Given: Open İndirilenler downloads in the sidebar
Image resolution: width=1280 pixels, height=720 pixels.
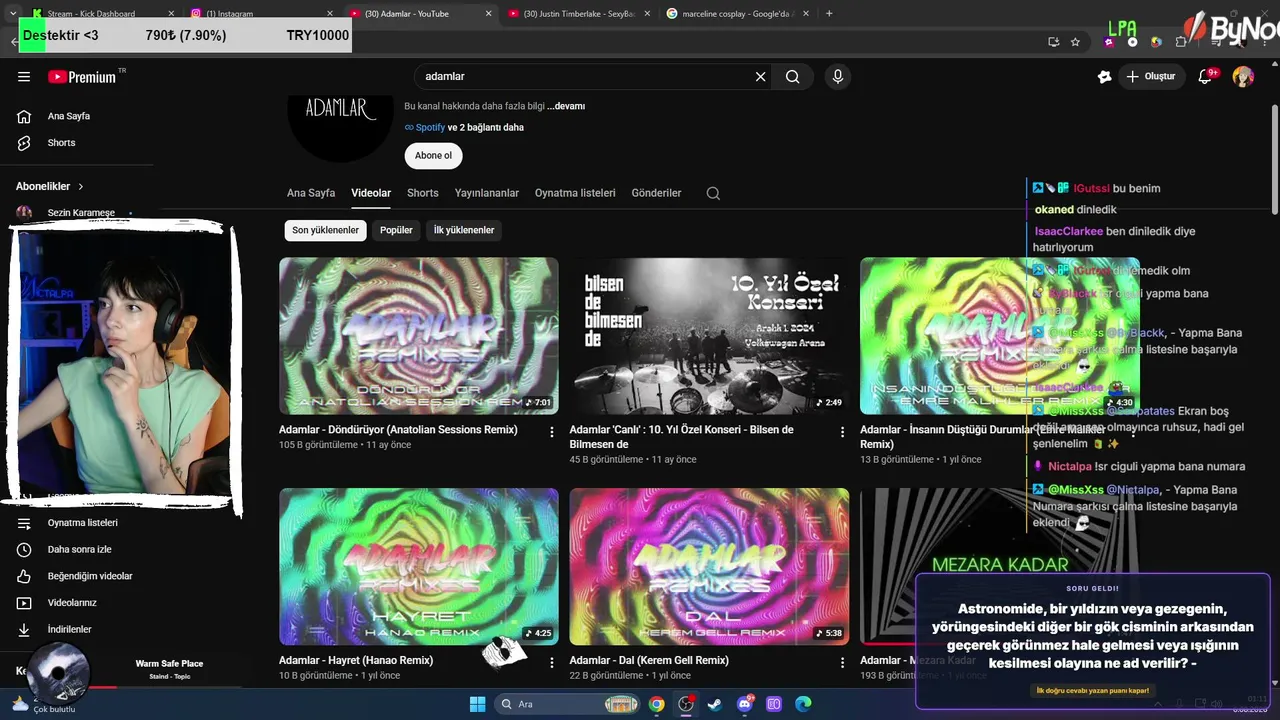Looking at the screenshot, I should point(77,630).
